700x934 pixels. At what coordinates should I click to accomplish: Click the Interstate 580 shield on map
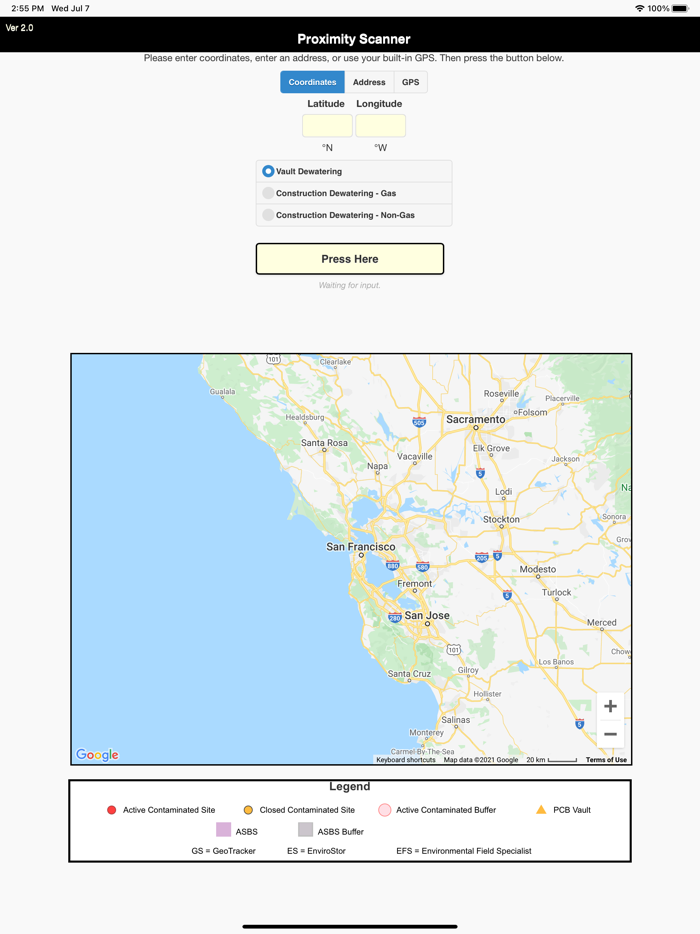[x=422, y=566]
